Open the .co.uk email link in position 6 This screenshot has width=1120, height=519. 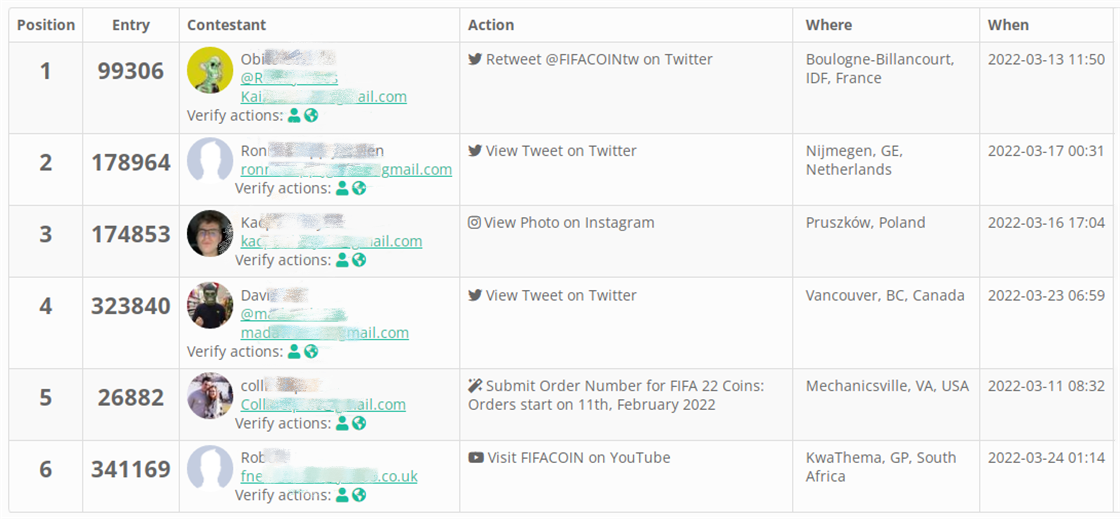[329, 477]
